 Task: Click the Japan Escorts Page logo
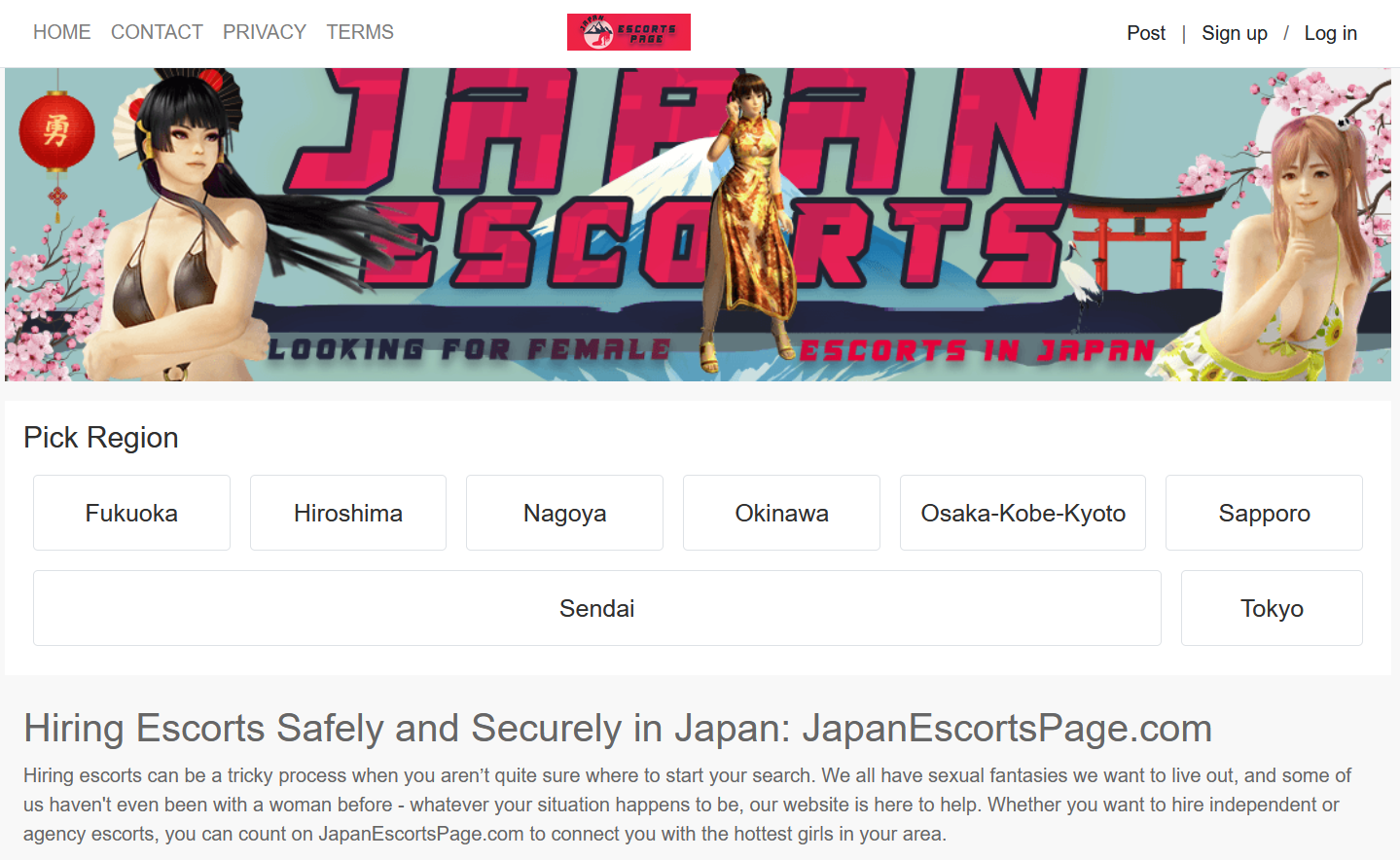(x=628, y=32)
